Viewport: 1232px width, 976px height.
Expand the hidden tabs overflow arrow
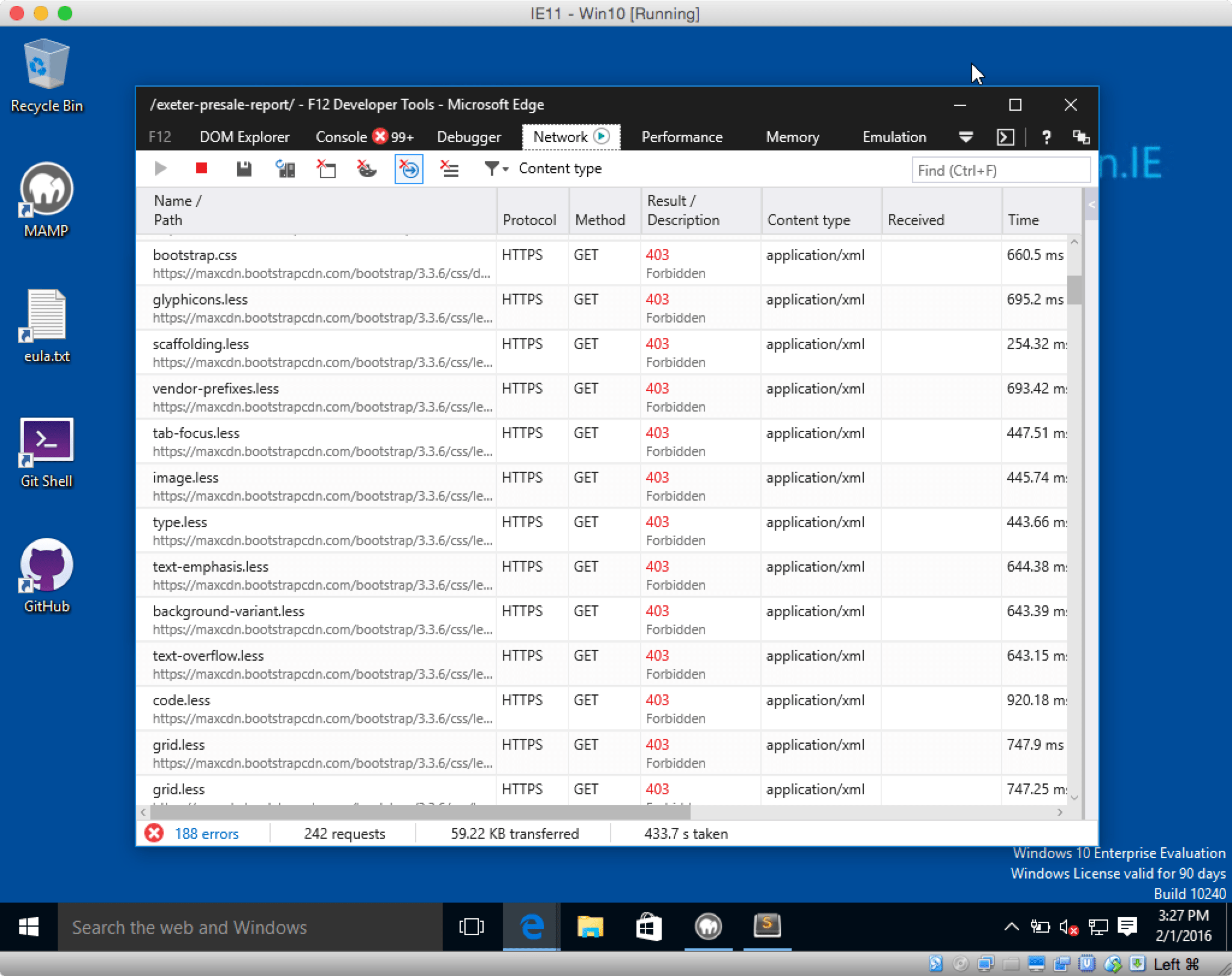[966, 137]
